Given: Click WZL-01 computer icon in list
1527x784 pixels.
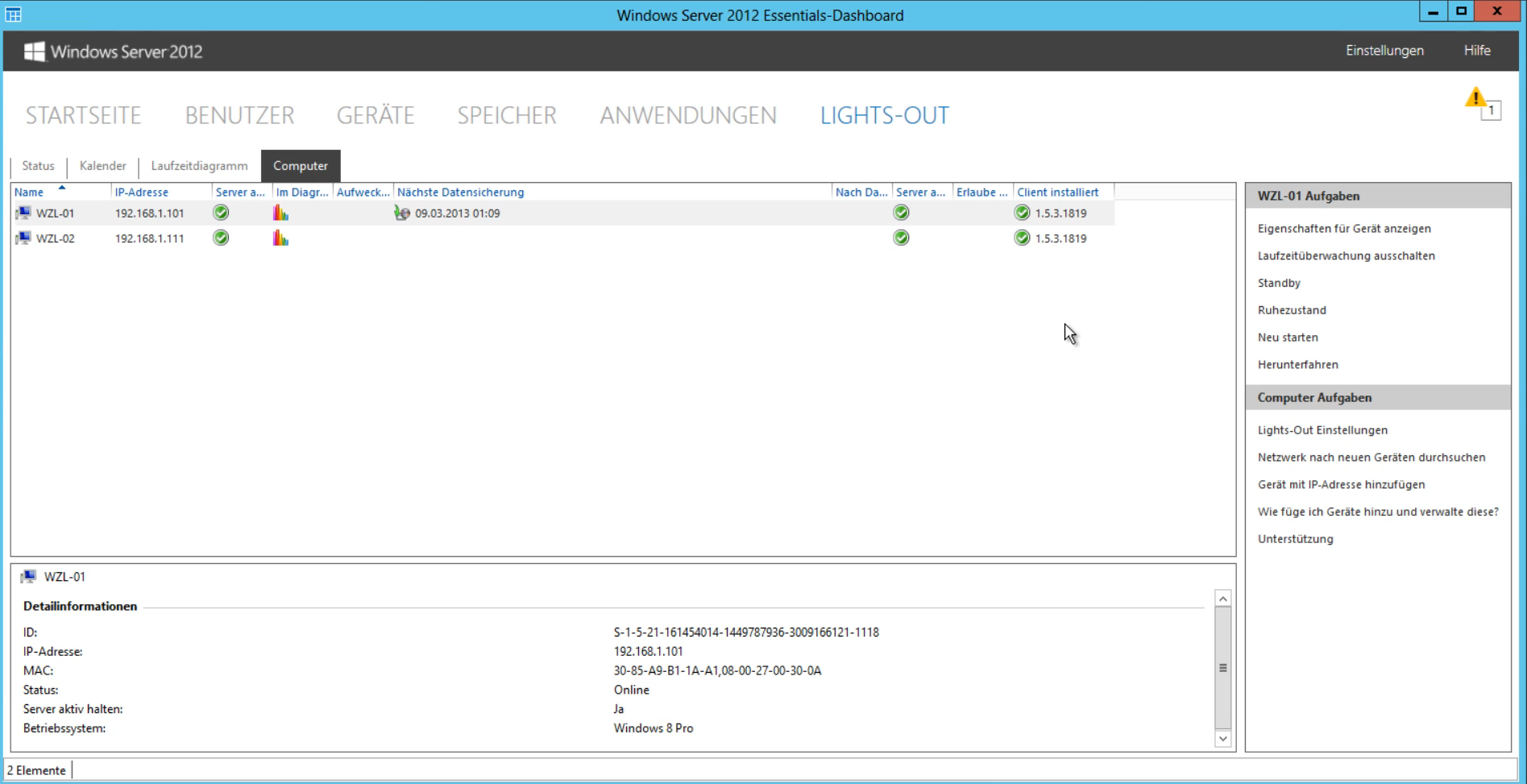Looking at the screenshot, I should 23,214.
